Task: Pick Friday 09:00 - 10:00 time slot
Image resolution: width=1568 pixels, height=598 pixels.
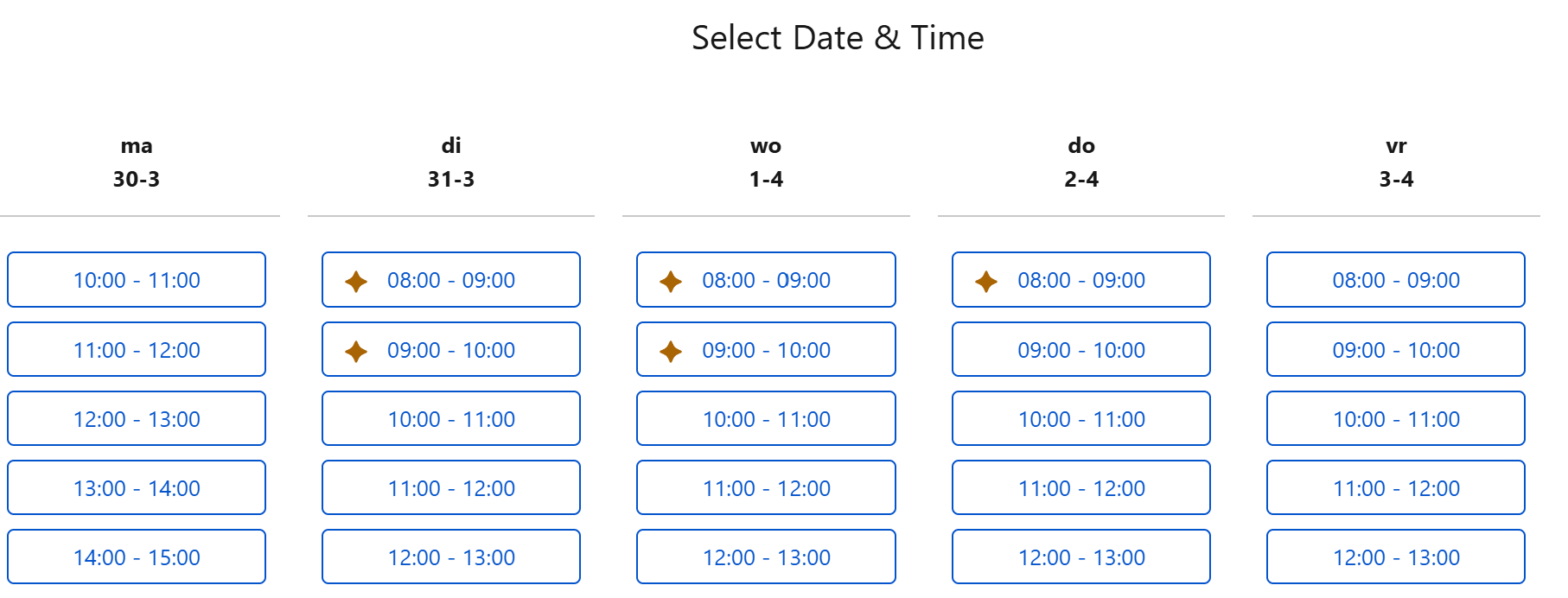Action: [1396, 350]
